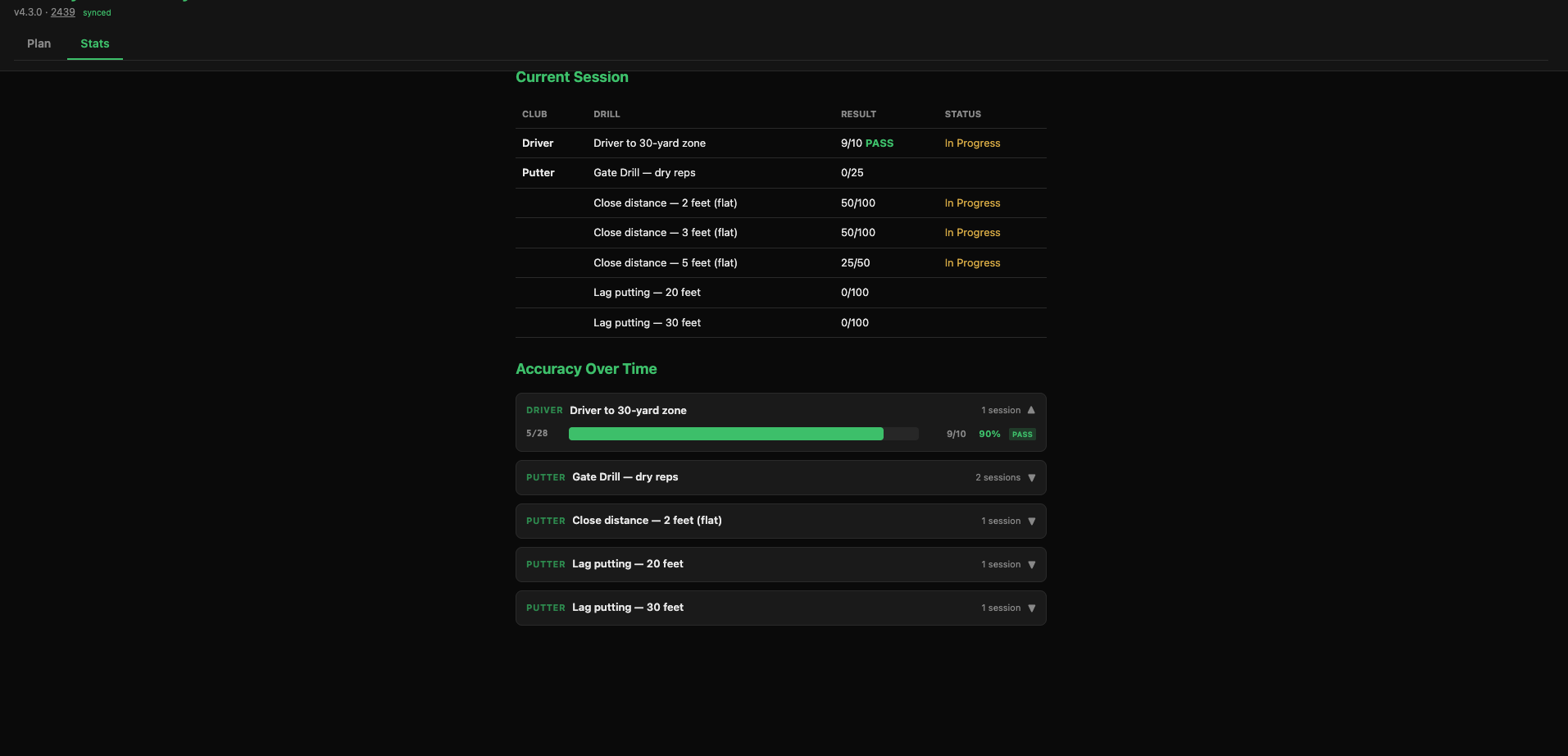The width and height of the screenshot is (1568, 756).
Task: Switch to the Plan tab
Action: [39, 43]
